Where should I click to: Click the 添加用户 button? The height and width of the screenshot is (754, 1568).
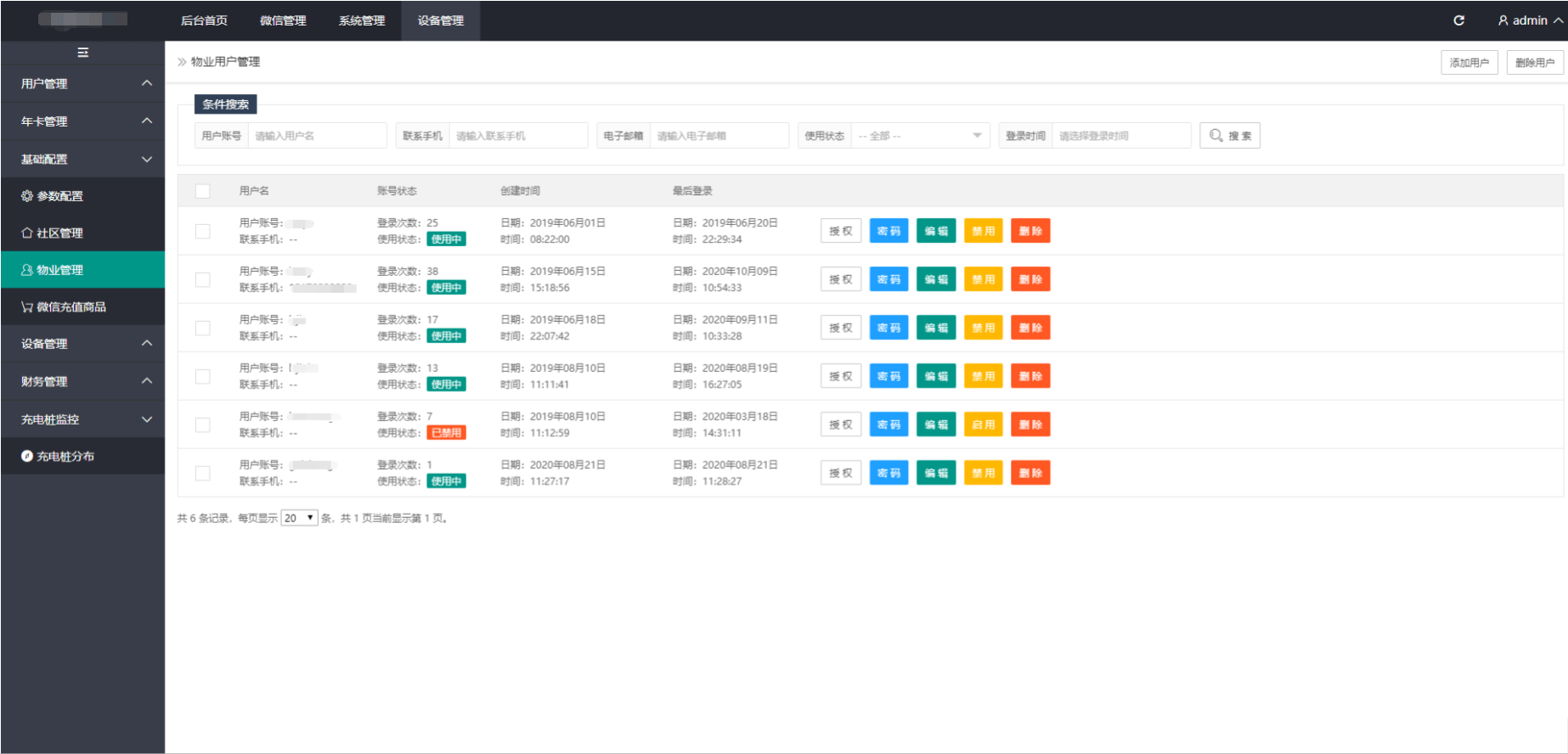coord(1469,63)
